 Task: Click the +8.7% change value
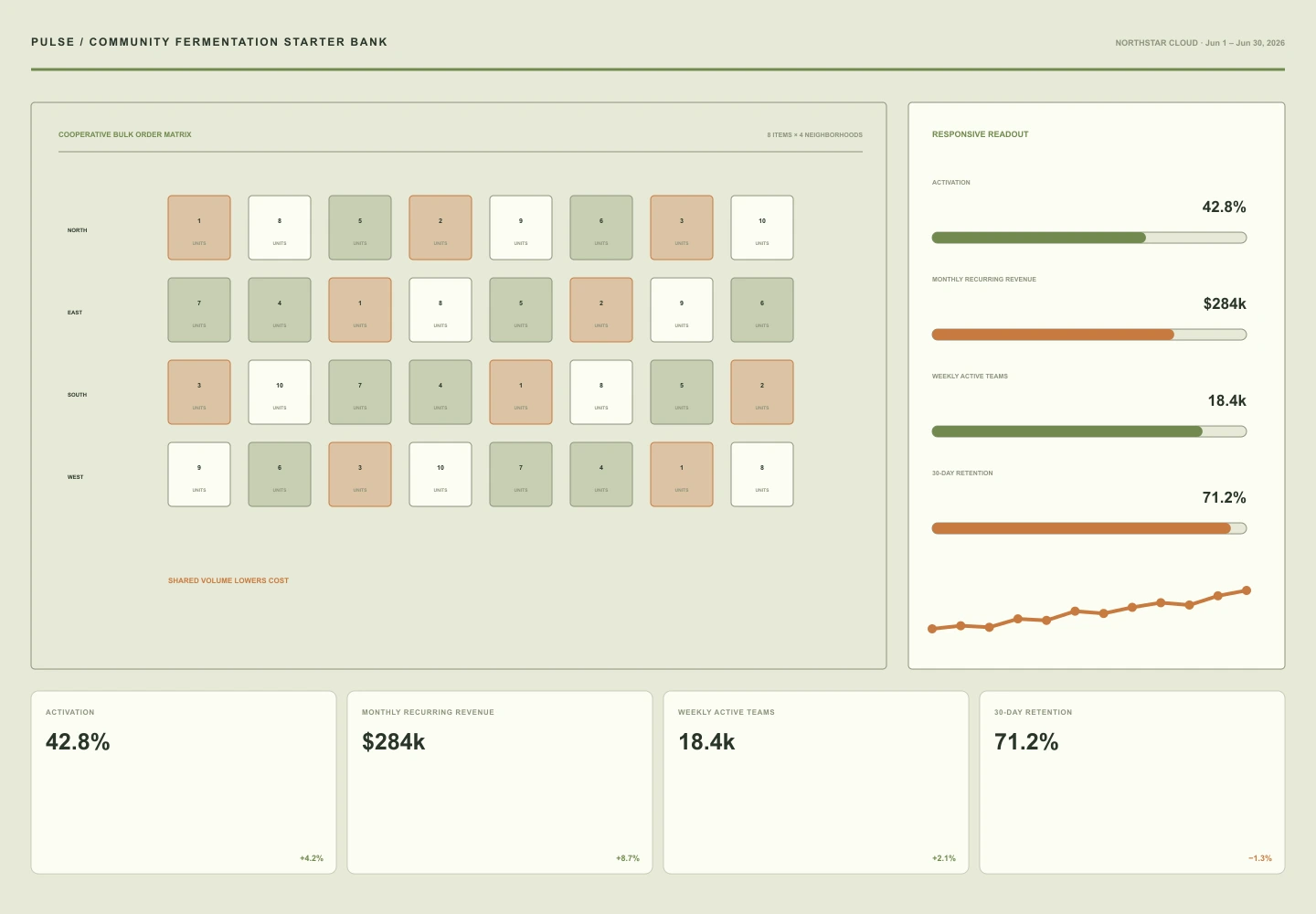tap(628, 858)
